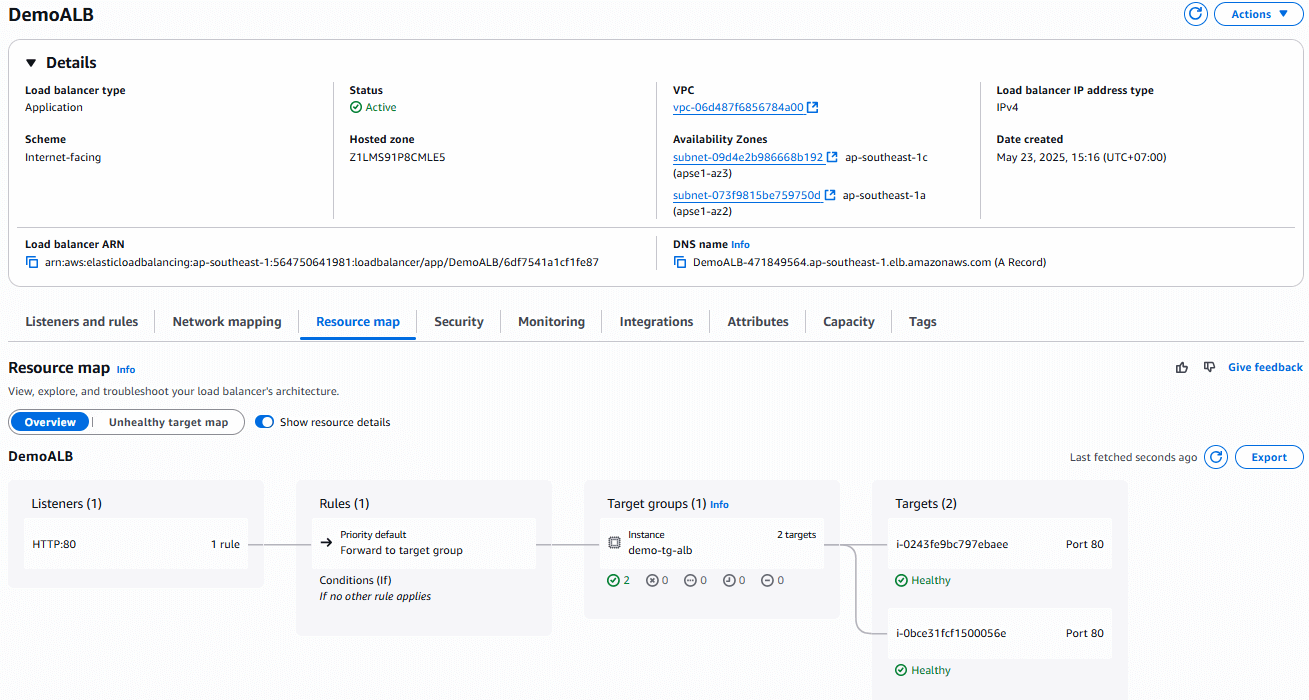Click the demo-tg-alb instance chip icon
The image size is (1309, 700).
pyautogui.click(x=614, y=543)
